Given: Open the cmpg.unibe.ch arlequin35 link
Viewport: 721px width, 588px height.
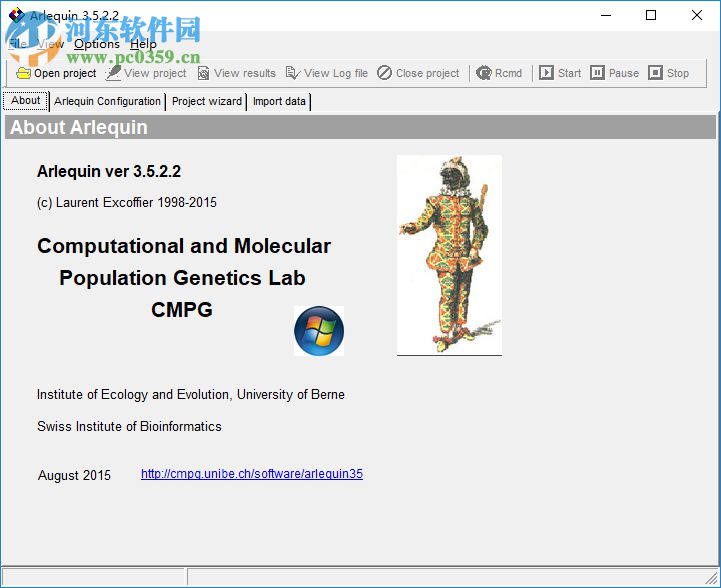Looking at the screenshot, I should tap(252, 474).
